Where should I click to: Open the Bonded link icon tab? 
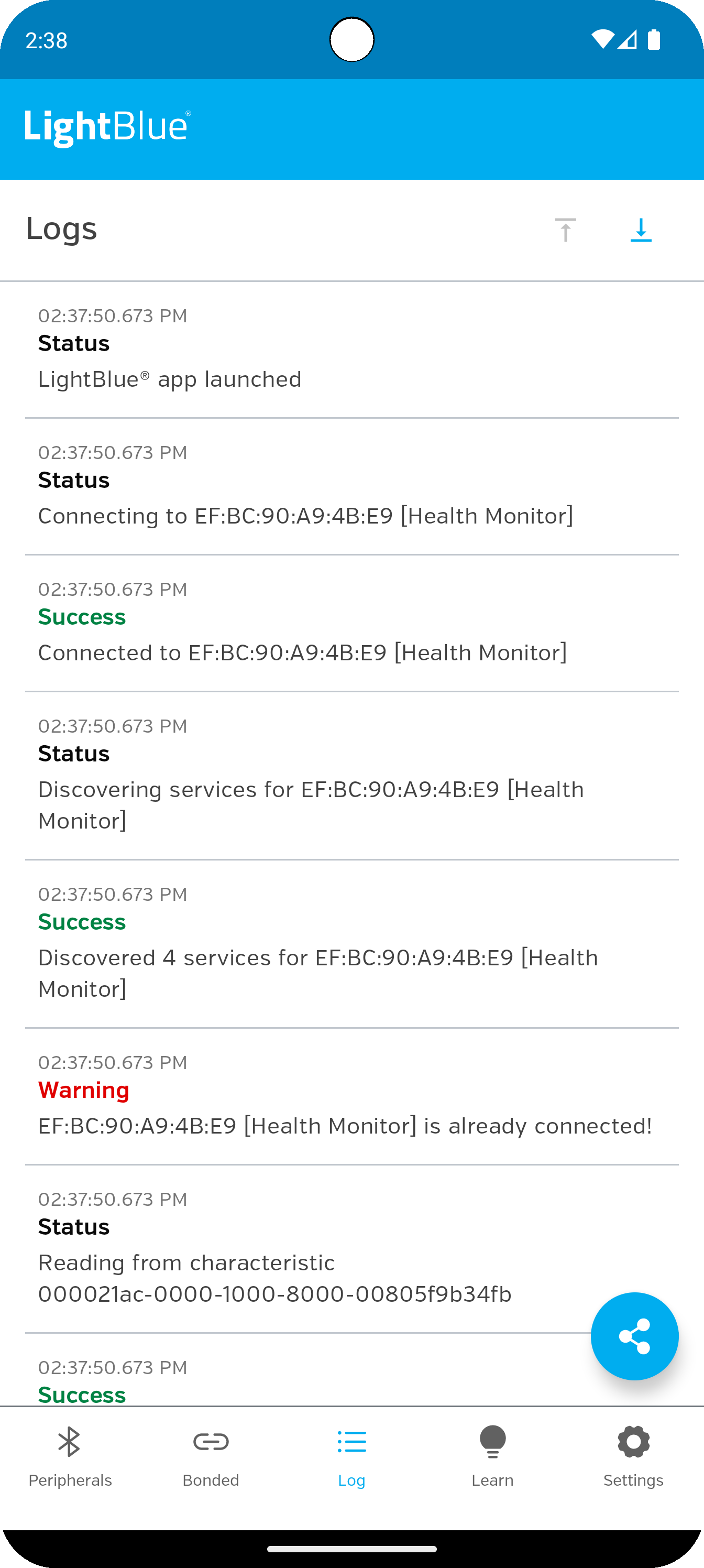pyautogui.click(x=211, y=1441)
